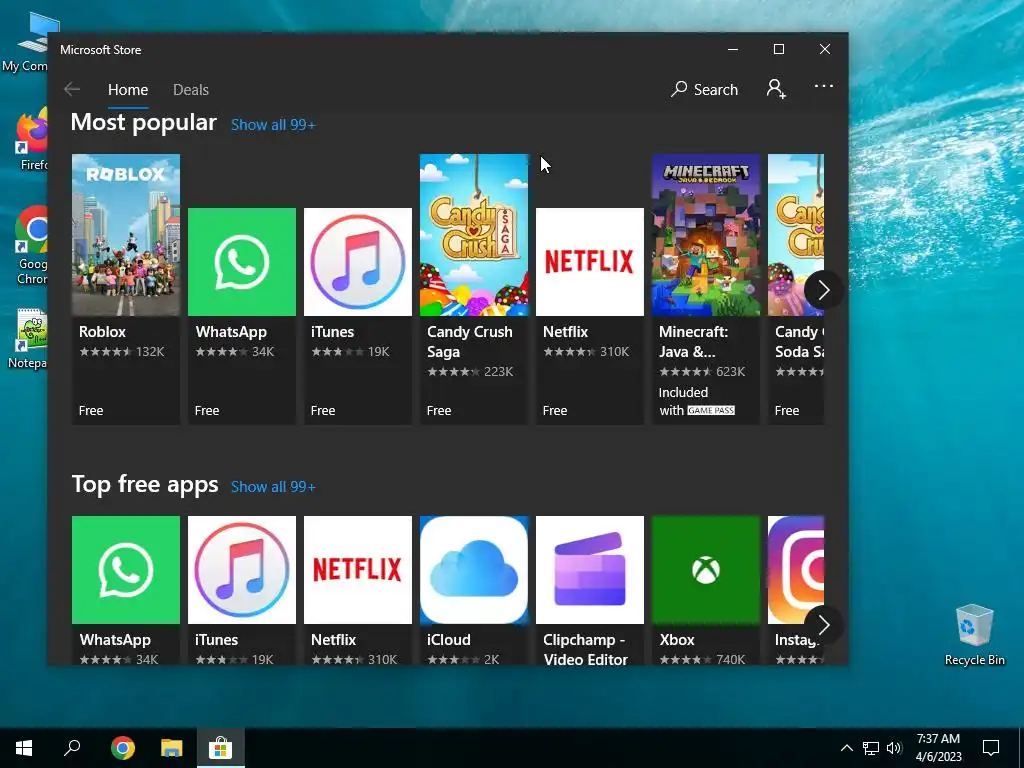Image resolution: width=1024 pixels, height=768 pixels.
Task: Open network icon in system tray
Action: pos(871,748)
